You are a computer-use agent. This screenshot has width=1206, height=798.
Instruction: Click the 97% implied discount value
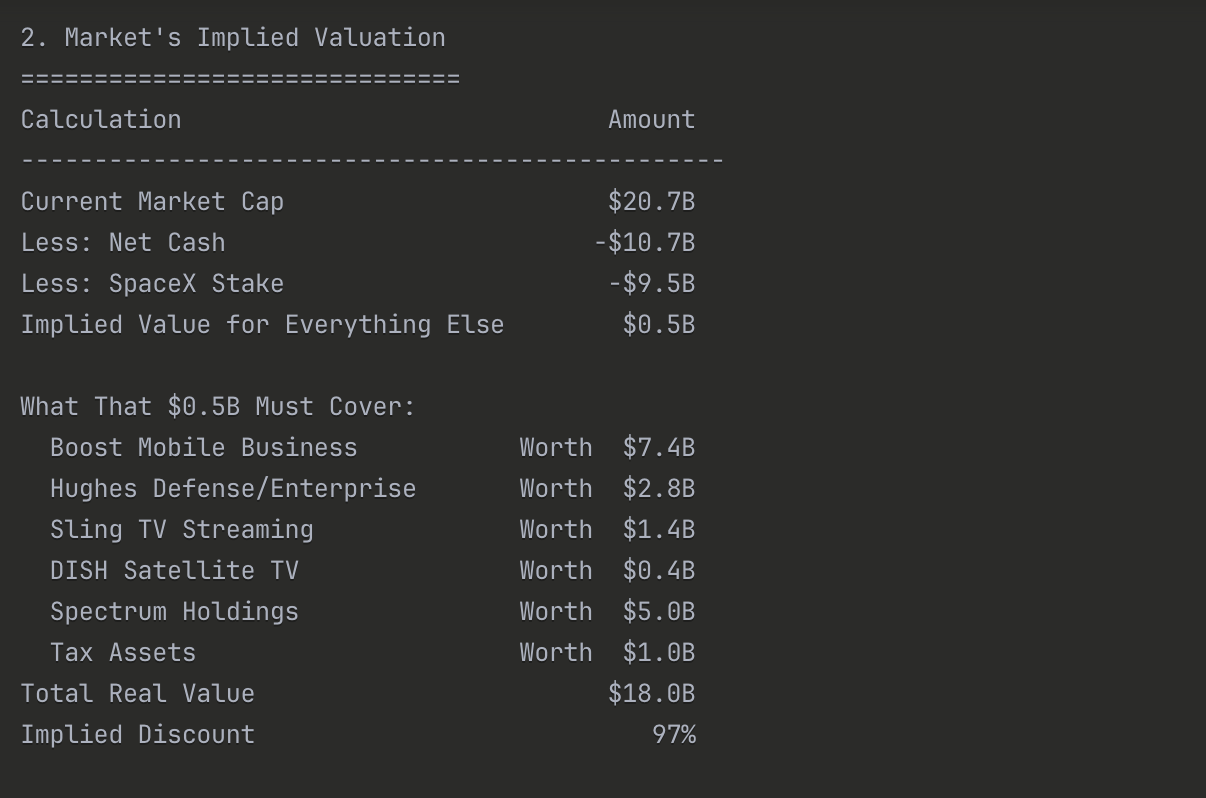pos(674,735)
